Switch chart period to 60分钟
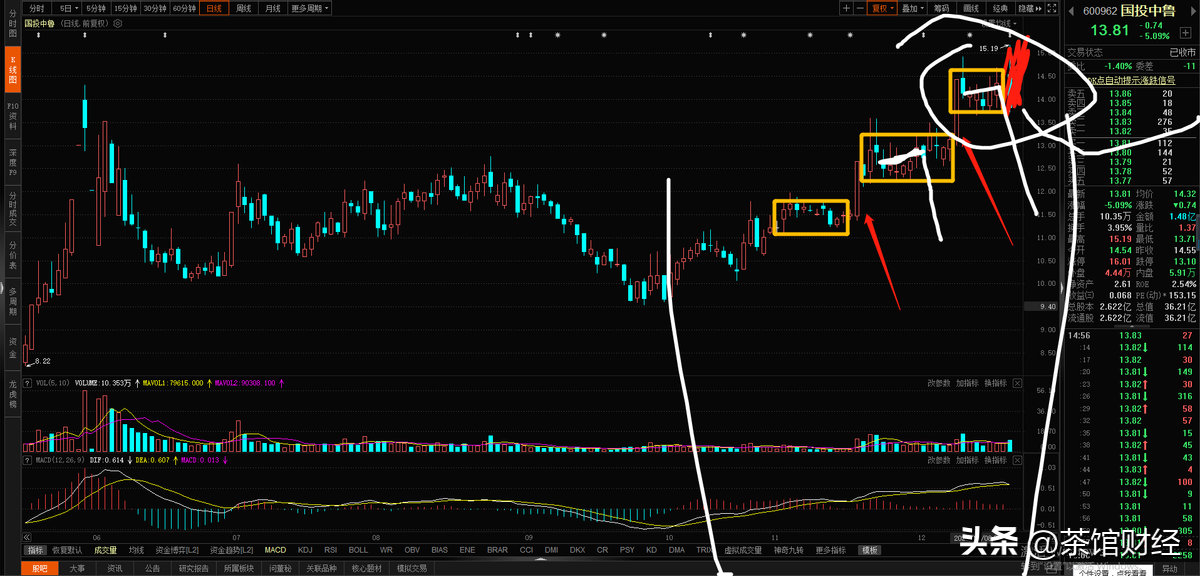This screenshot has width=1200, height=576. point(184,7)
